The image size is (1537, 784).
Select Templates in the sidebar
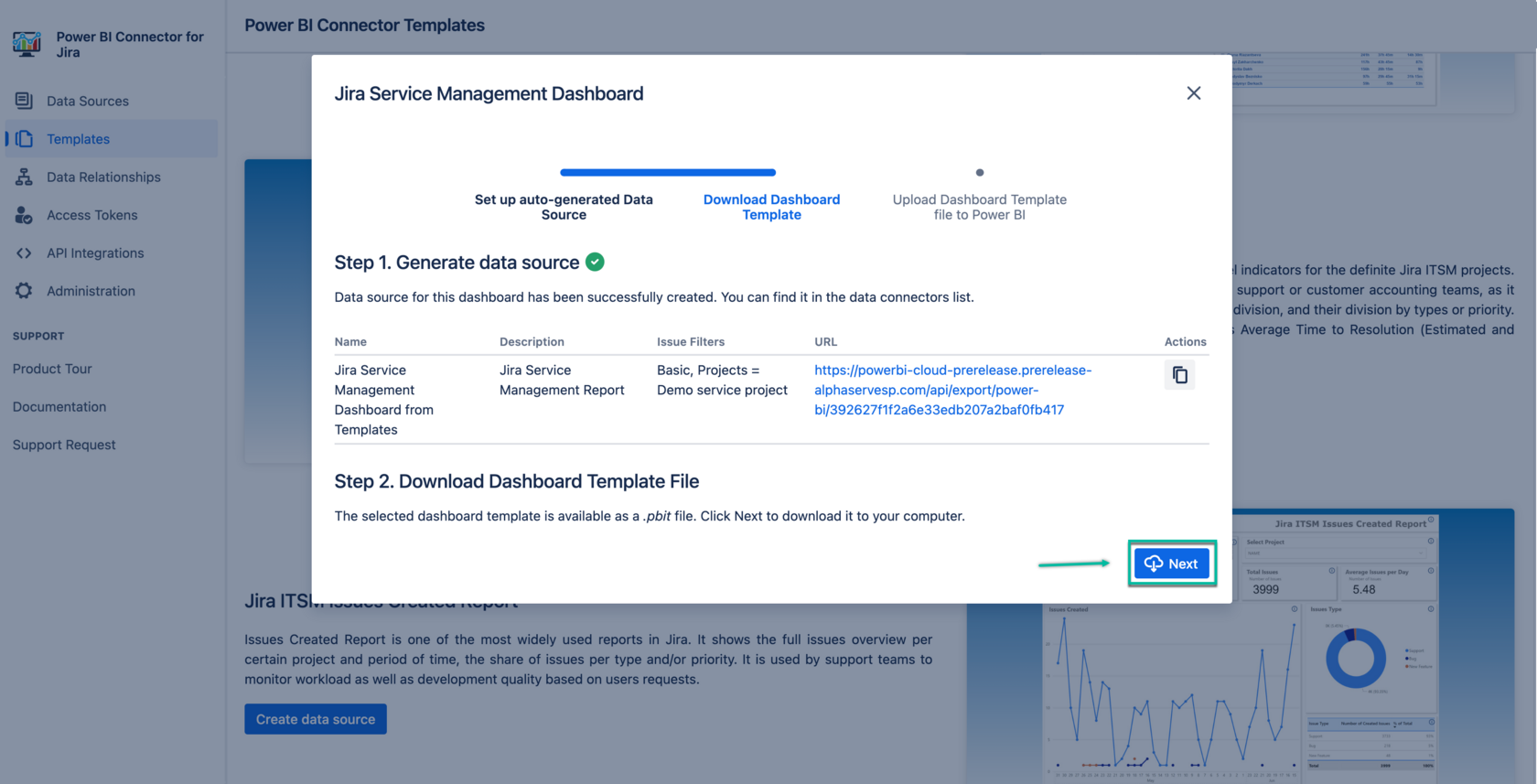(x=112, y=139)
